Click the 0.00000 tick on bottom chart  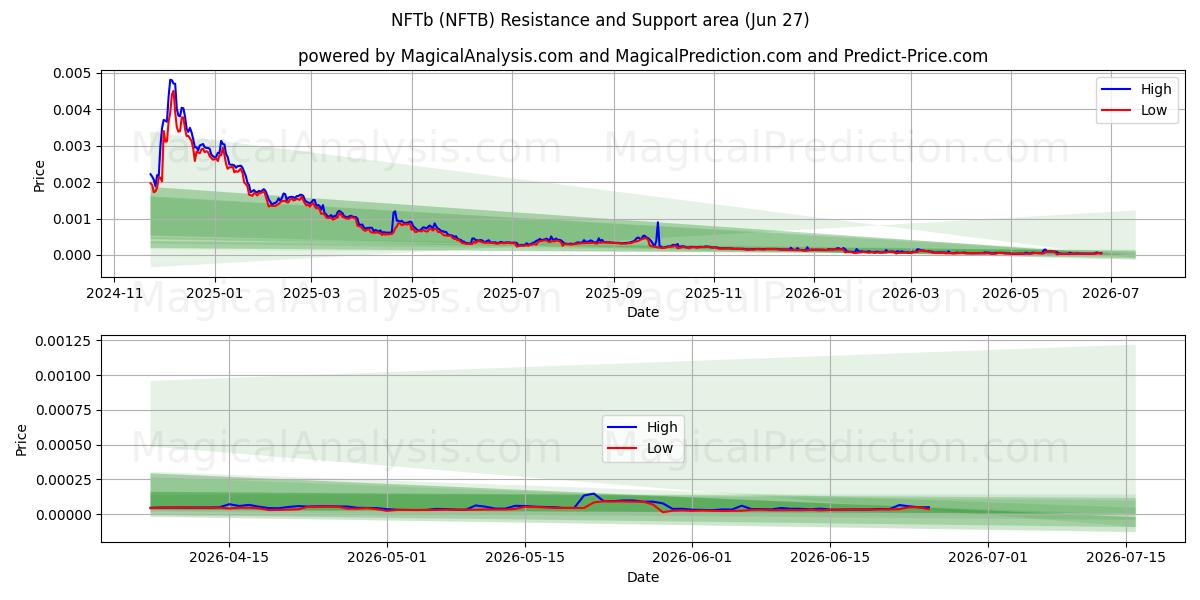[64, 514]
